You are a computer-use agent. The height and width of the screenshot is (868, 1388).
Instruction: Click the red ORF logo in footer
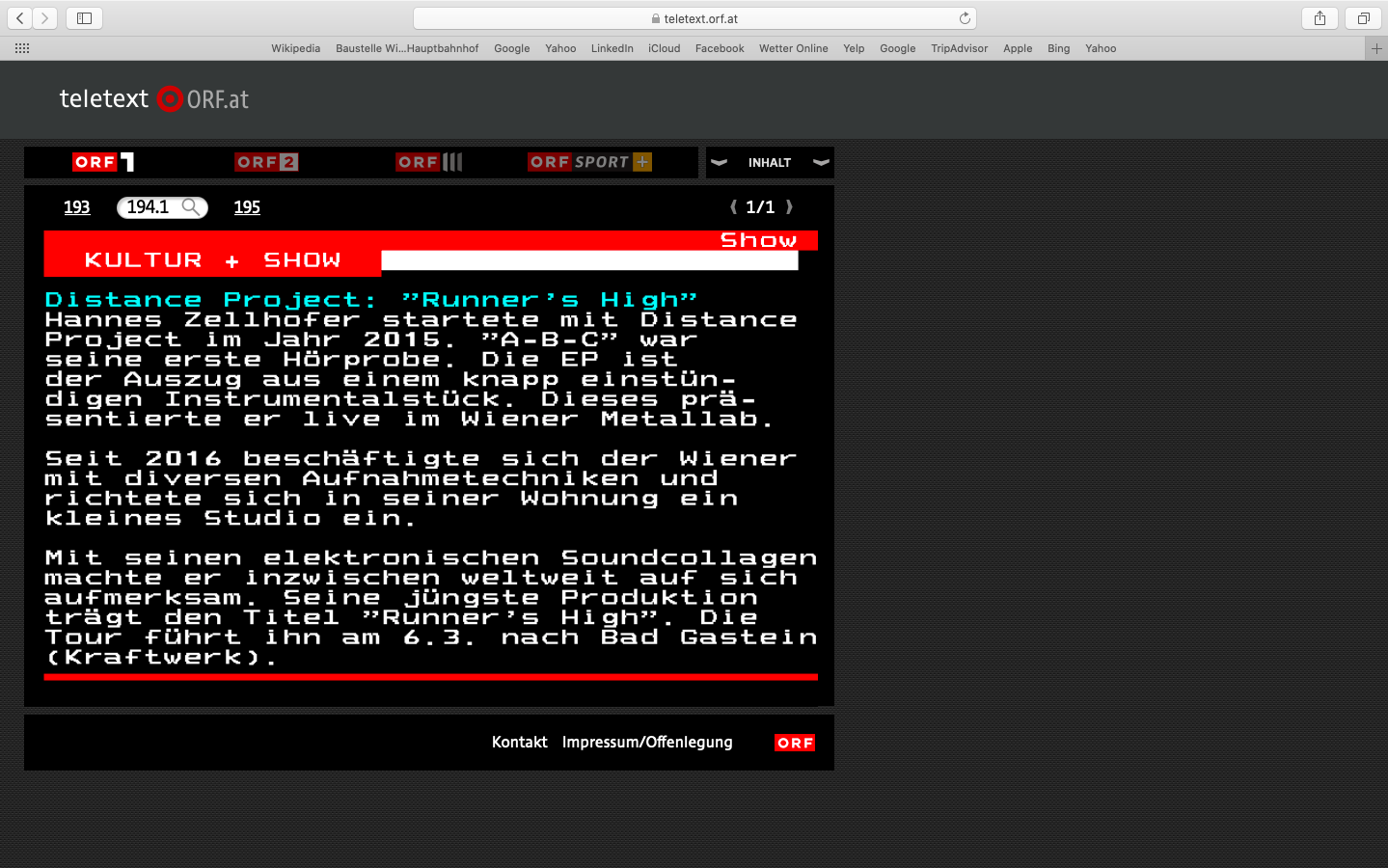(x=795, y=743)
